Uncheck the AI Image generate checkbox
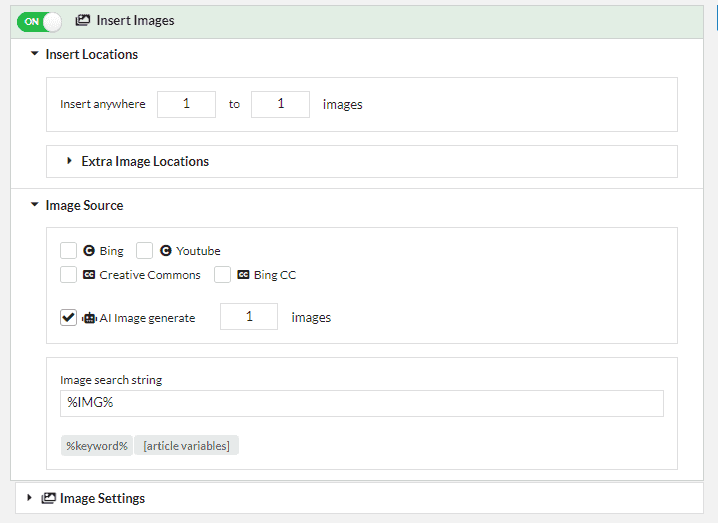This screenshot has width=718, height=523. click(68, 317)
